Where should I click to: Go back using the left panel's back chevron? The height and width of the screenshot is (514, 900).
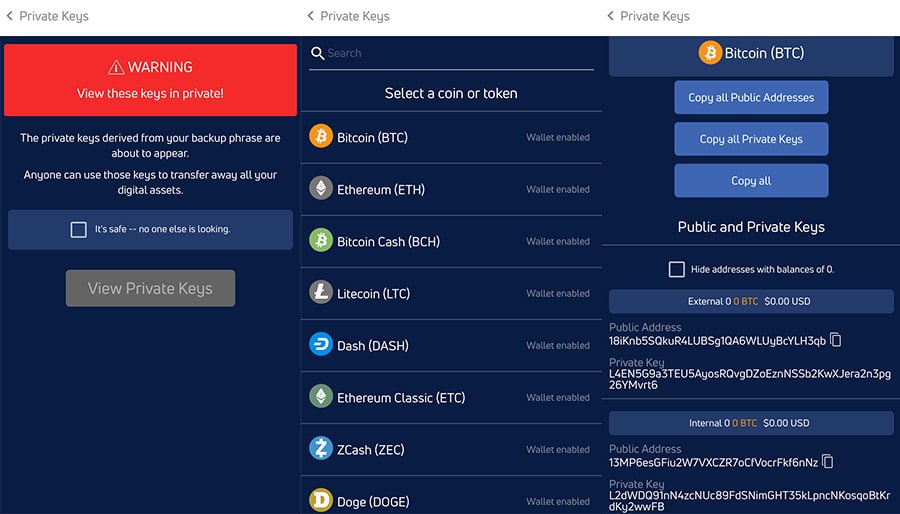click(10, 16)
